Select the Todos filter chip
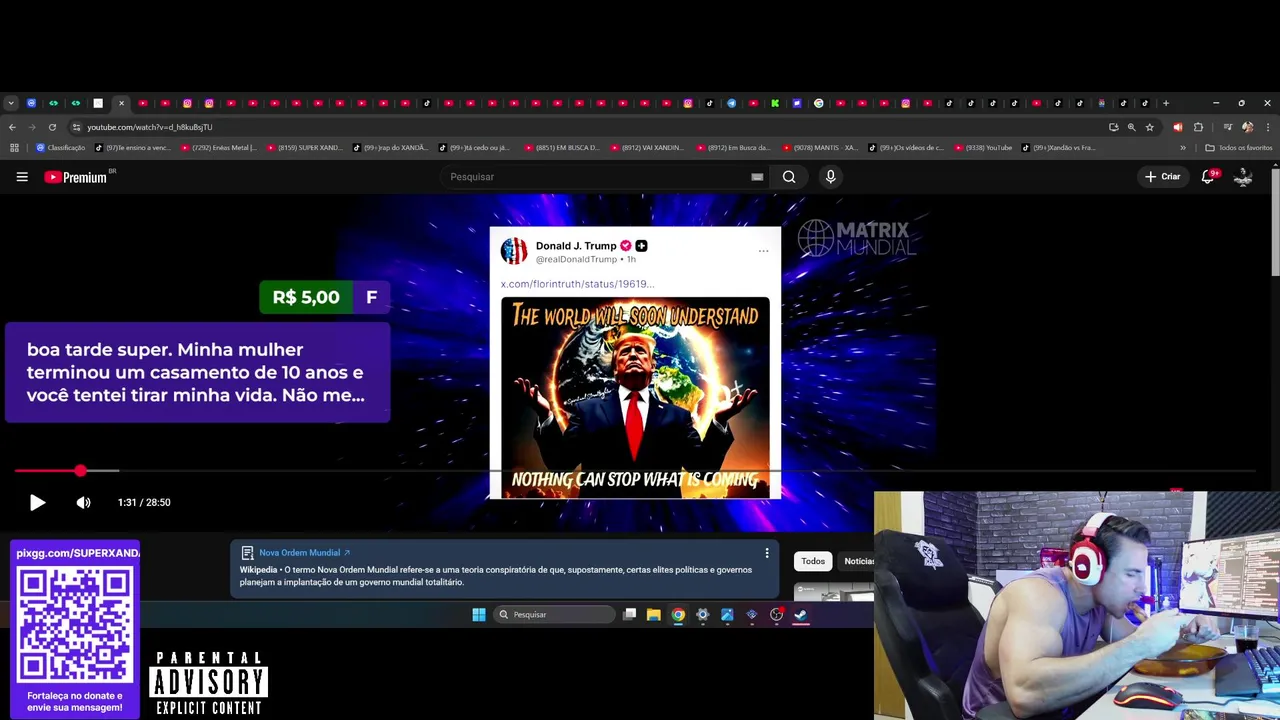 (813, 561)
